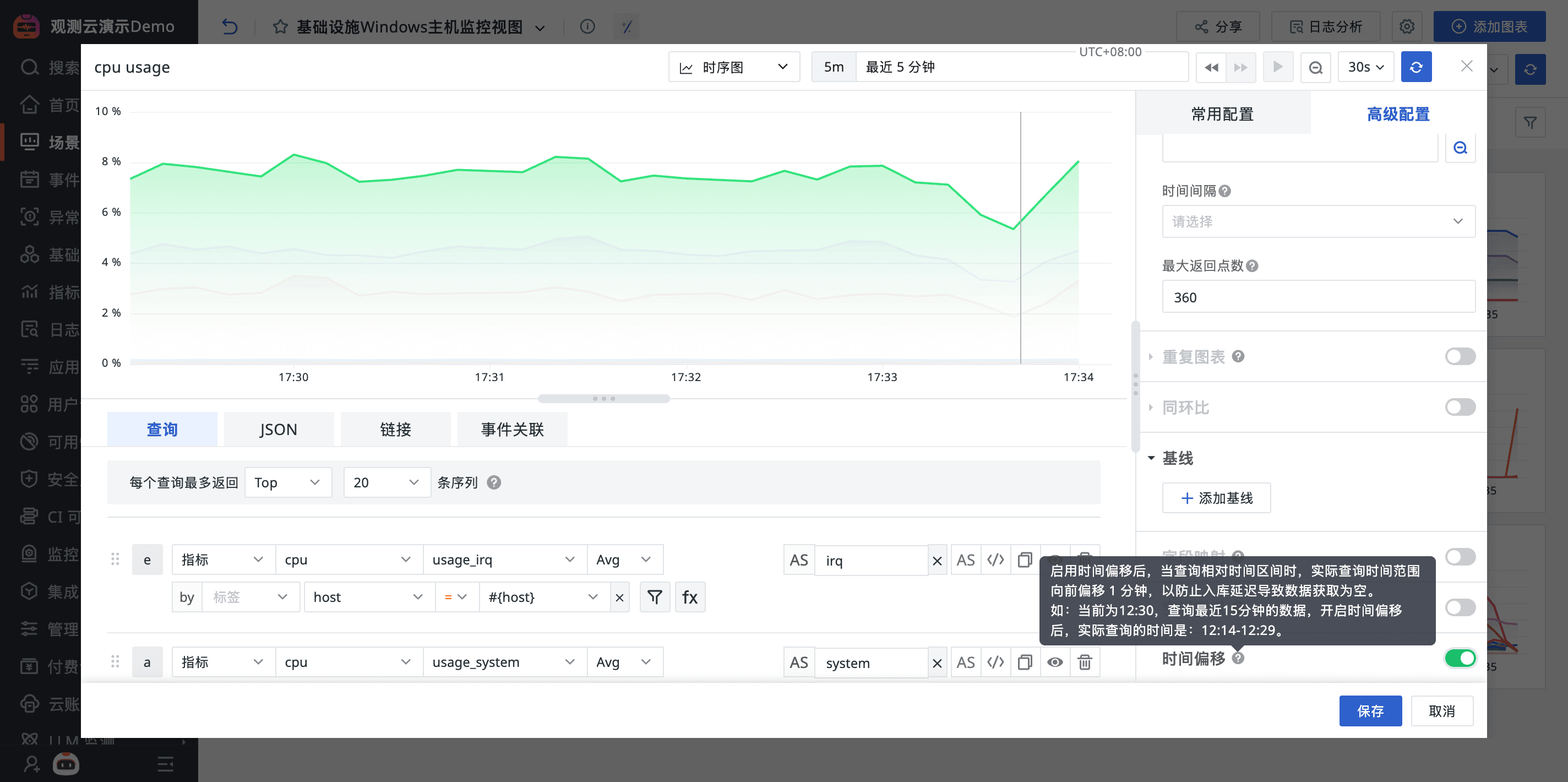Open the 时序图 chart type dropdown
The width and height of the screenshot is (1568, 782).
pyautogui.click(x=733, y=67)
